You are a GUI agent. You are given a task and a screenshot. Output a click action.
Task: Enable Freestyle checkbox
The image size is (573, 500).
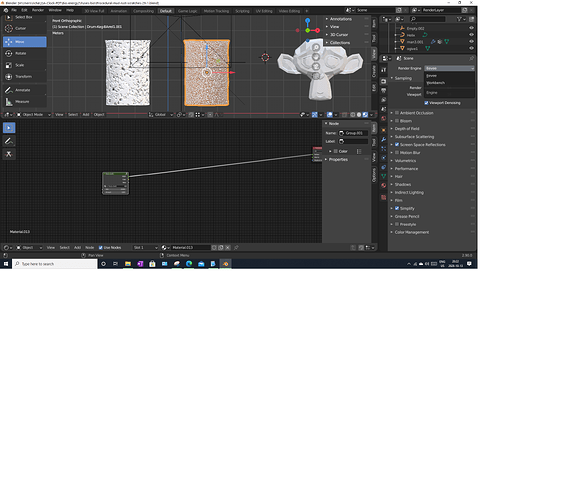(x=397, y=224)
